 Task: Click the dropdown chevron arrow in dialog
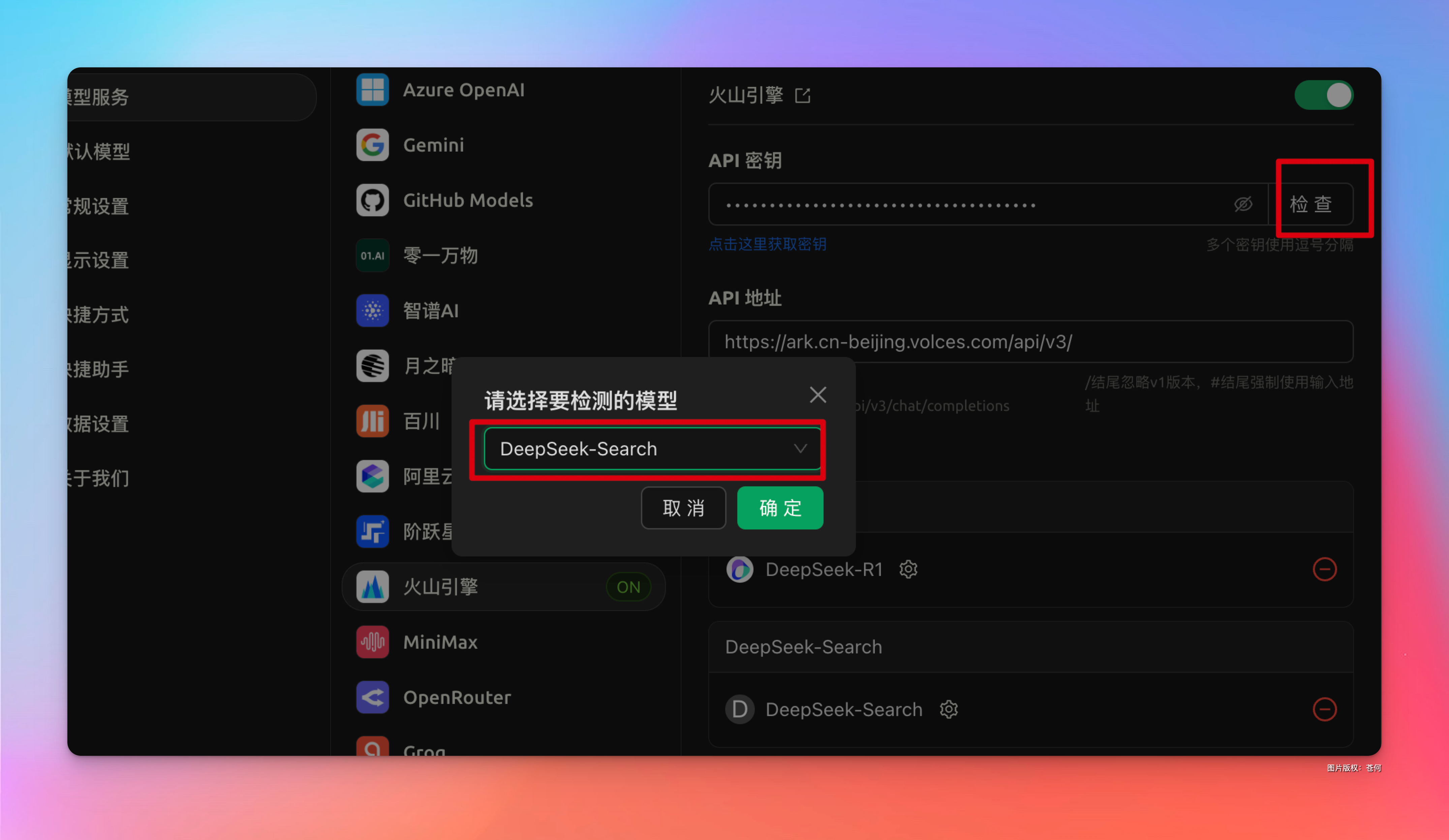tap(800, 449)
